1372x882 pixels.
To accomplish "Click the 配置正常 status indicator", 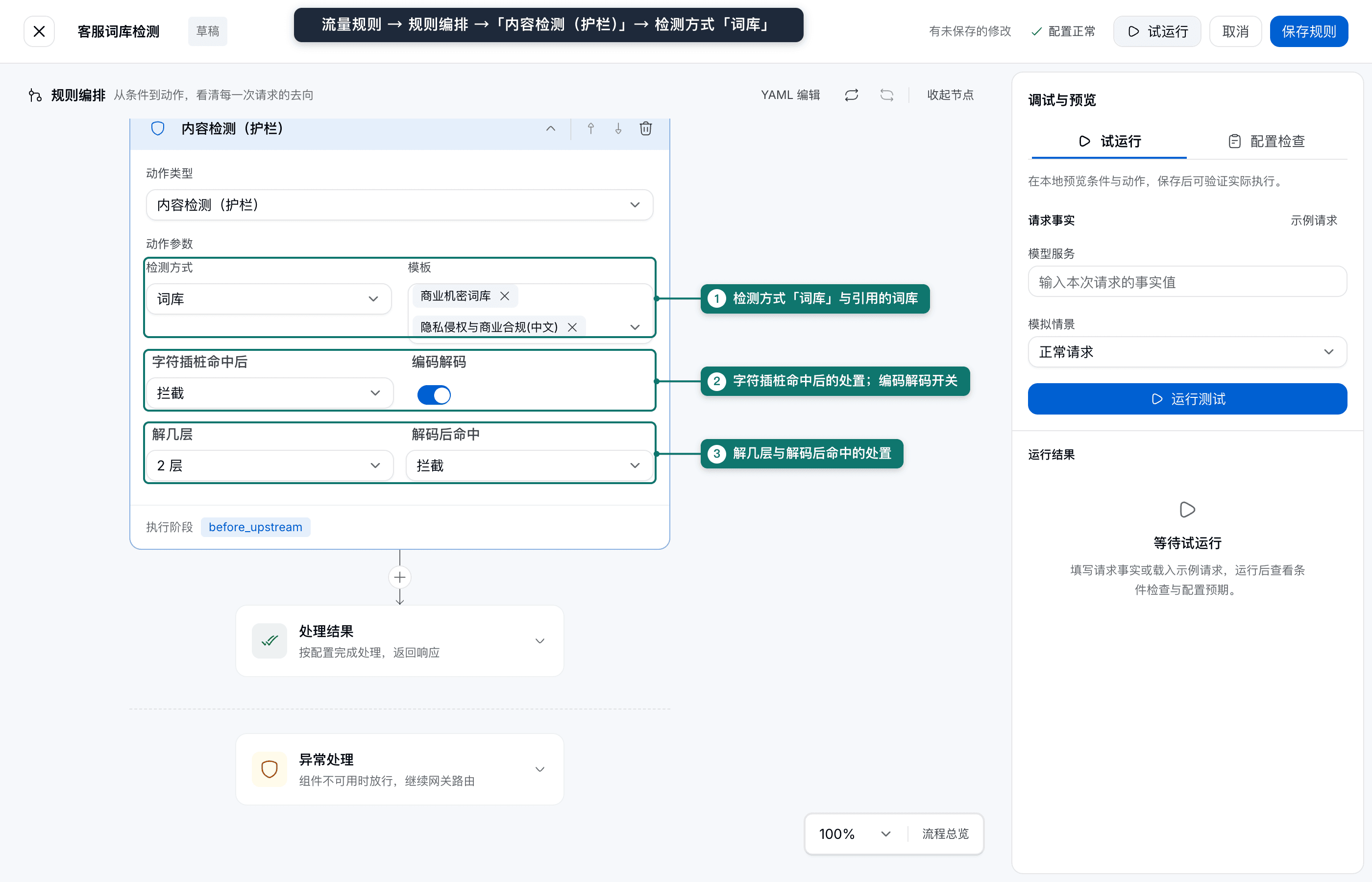I will pyautogui.click(x=1063, y=31).
